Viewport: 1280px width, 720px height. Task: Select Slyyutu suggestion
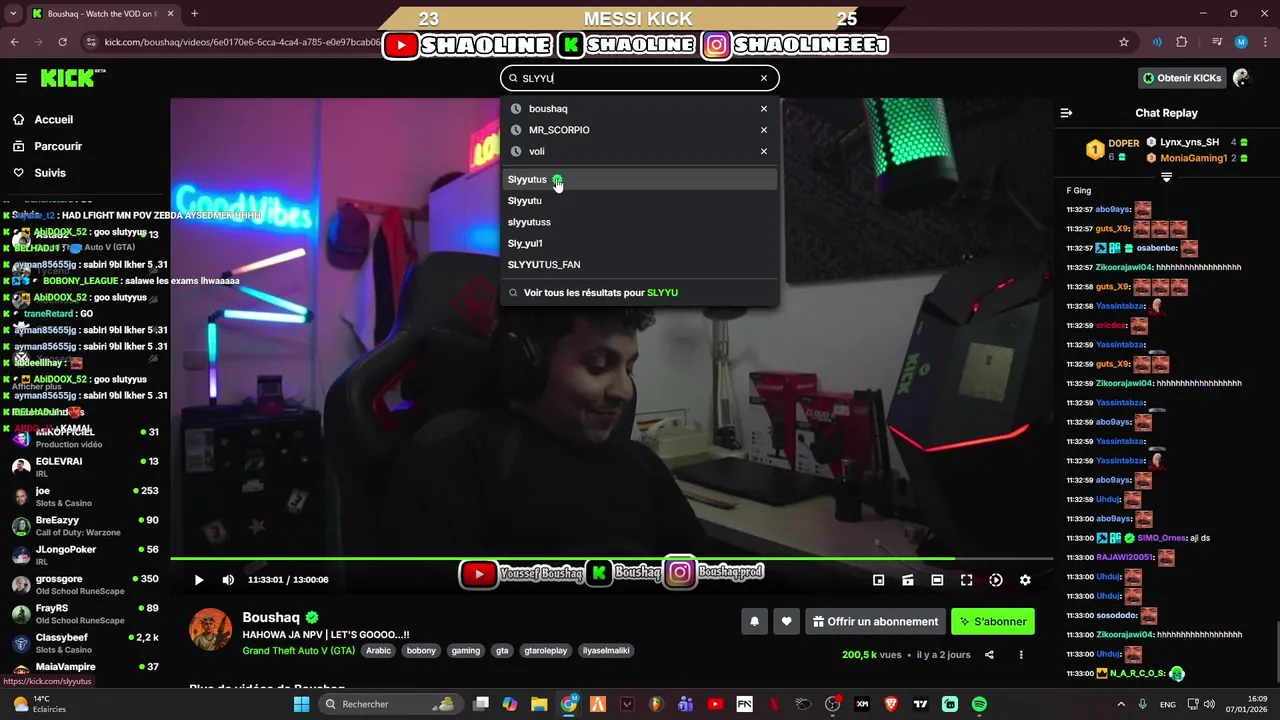tap(639, 201)
